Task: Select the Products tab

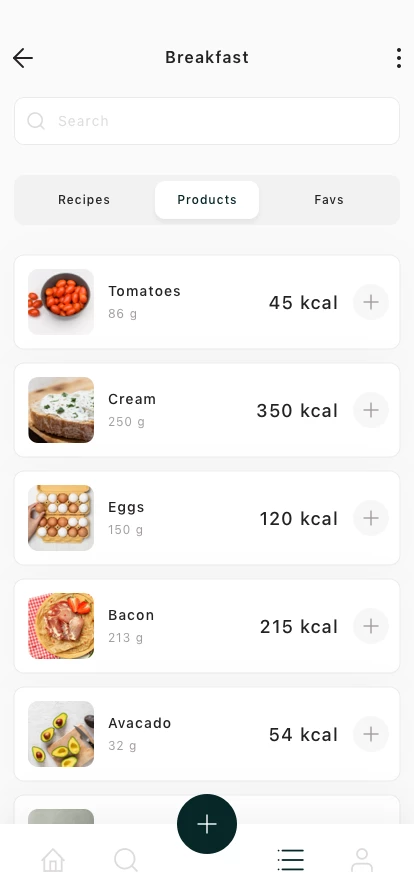Action: [x=207, y=199]
